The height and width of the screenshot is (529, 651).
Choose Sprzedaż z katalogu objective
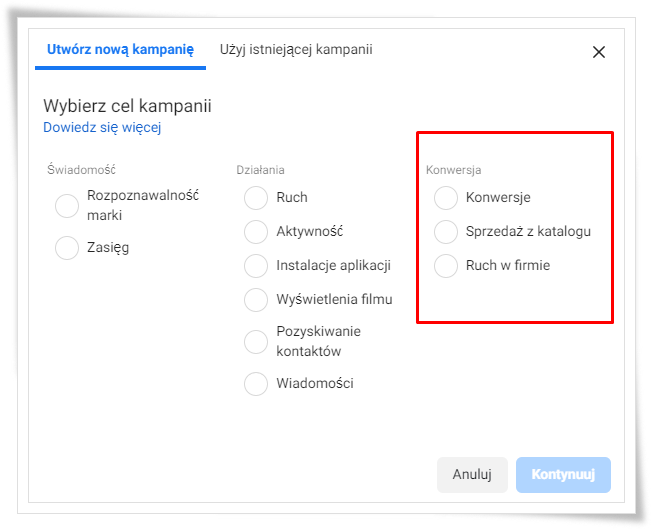[445, 232]
